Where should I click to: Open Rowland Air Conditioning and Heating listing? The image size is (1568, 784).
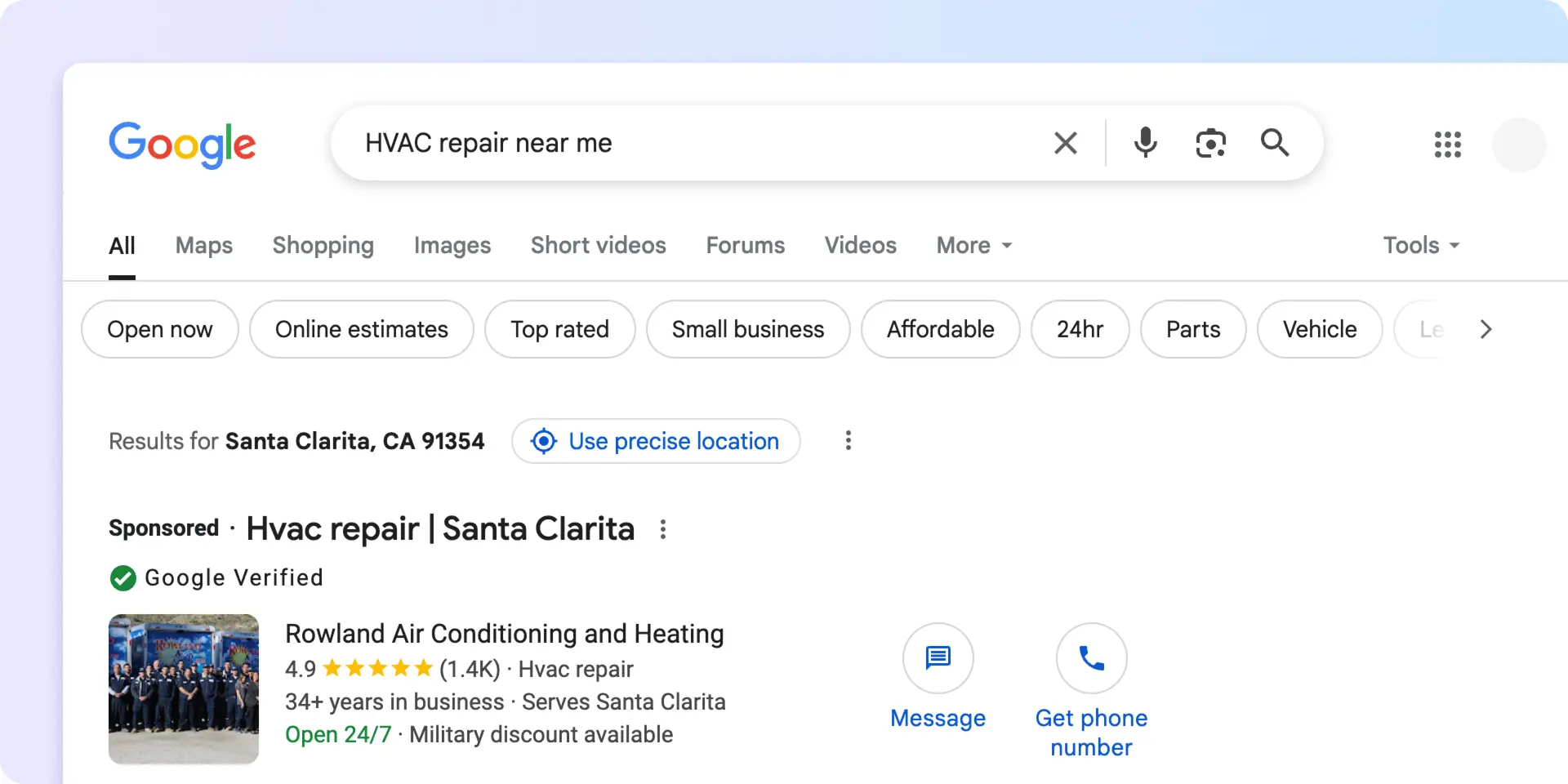tap(504, 634)
